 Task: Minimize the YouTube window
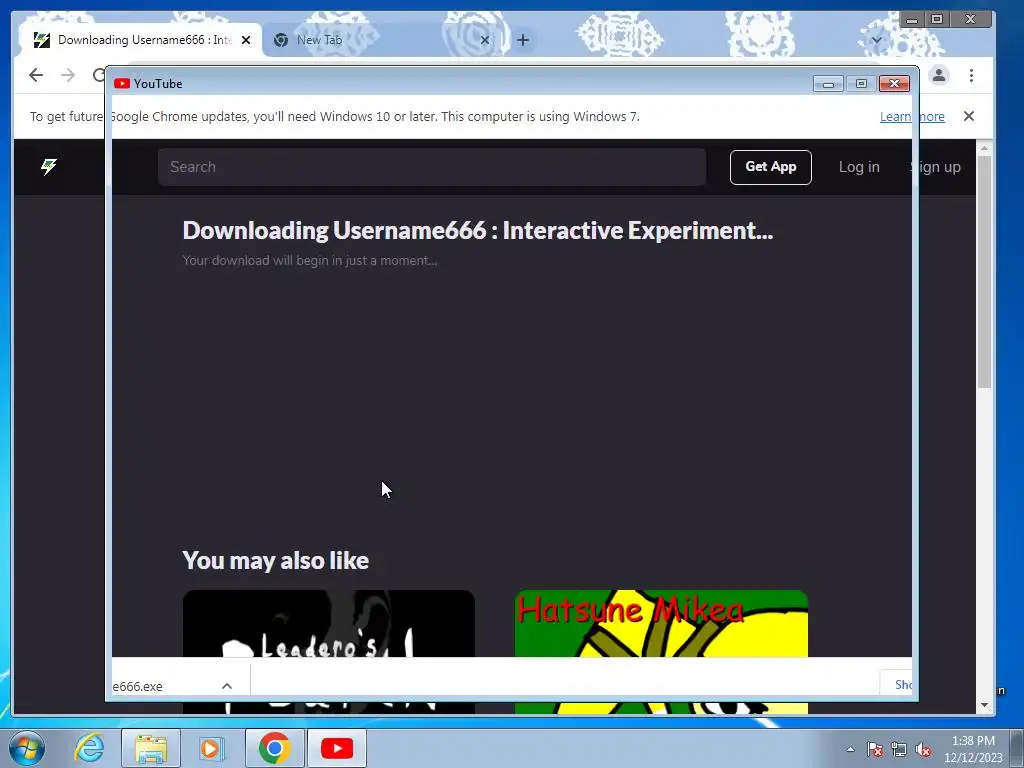coord(828,84)
